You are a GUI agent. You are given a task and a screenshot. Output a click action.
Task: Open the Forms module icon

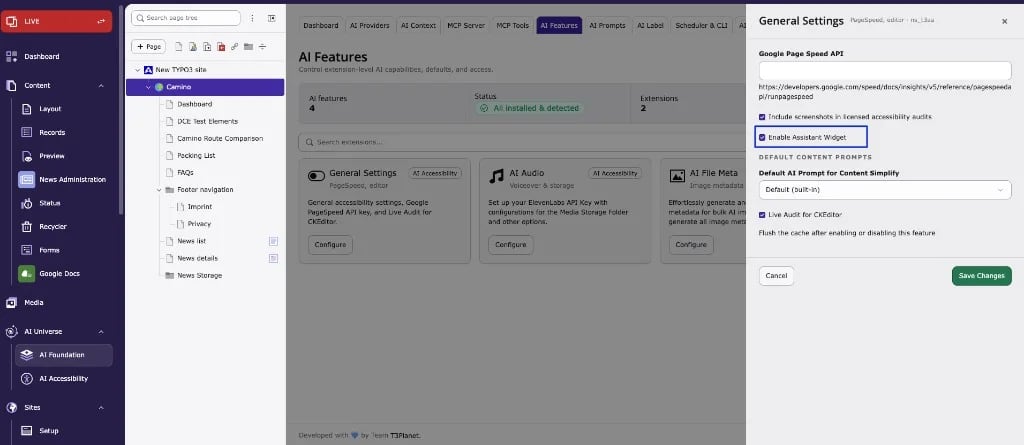pyautogui.click(x=27, y=250)
